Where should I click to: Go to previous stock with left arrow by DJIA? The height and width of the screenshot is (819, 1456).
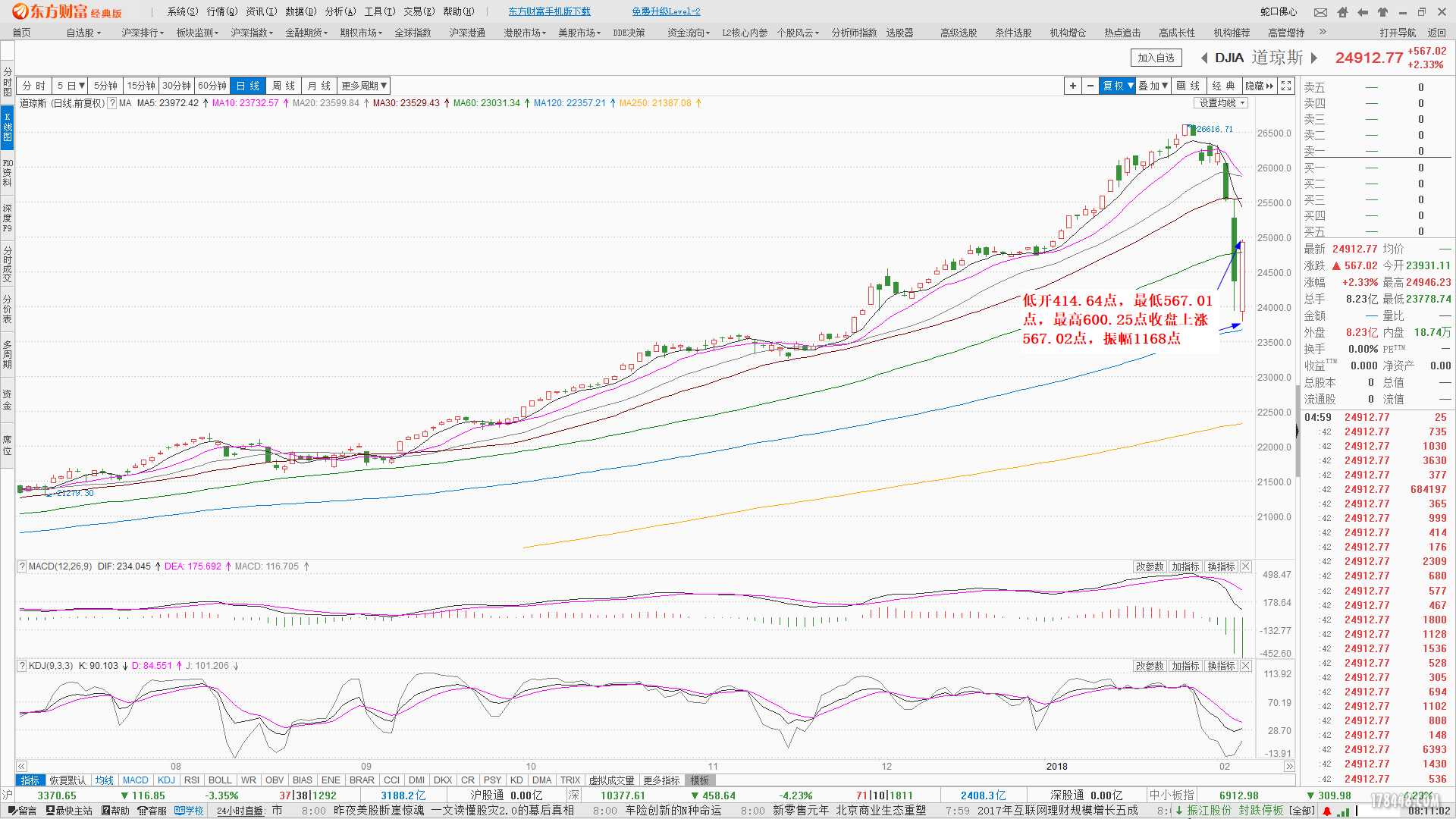pos(1203,58)
